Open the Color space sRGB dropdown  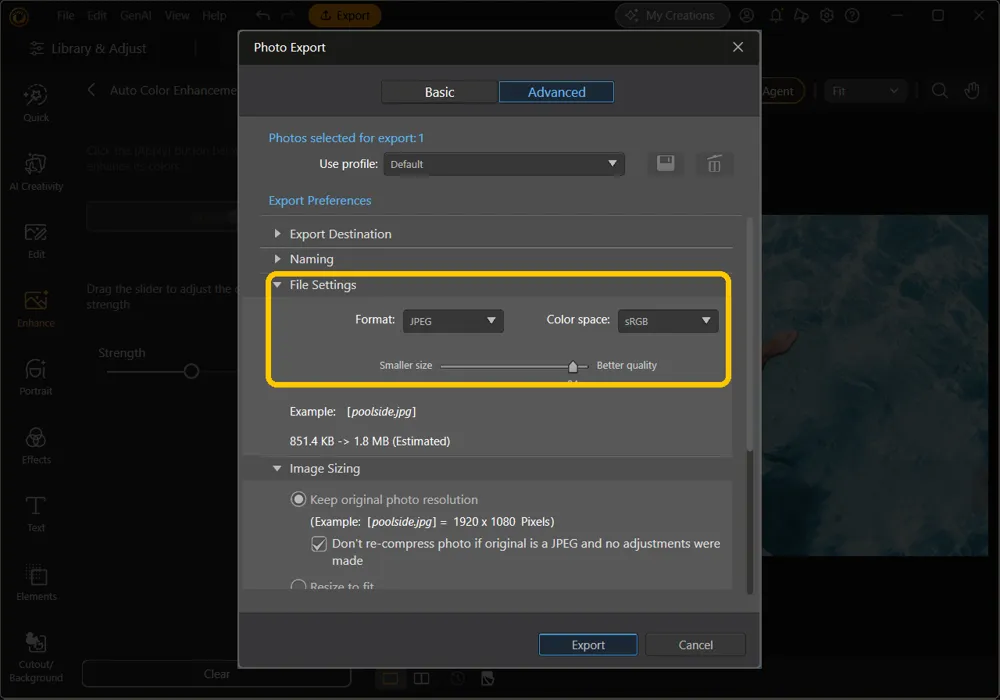(668, 321)
